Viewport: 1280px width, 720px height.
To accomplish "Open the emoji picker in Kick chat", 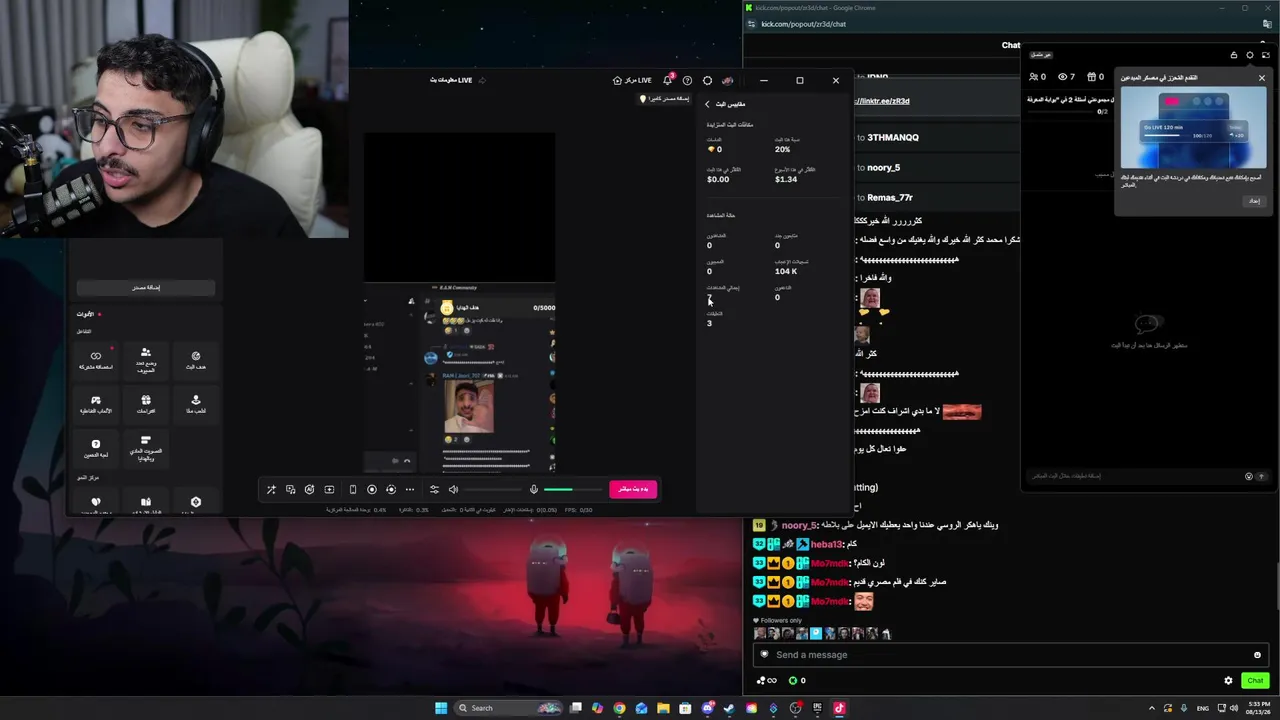I will tap(1257, 655).
